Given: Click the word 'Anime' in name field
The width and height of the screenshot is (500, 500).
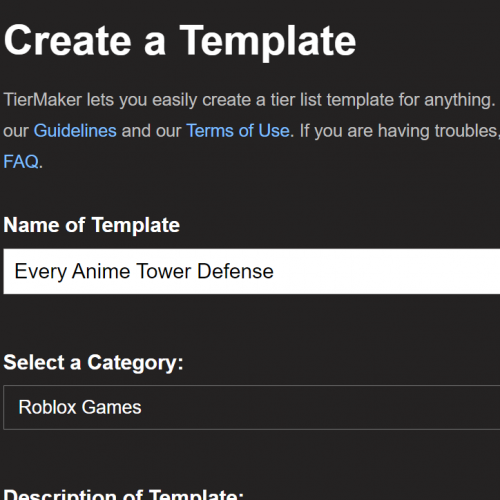Looking at the screenshot, I should coord(101,271).
